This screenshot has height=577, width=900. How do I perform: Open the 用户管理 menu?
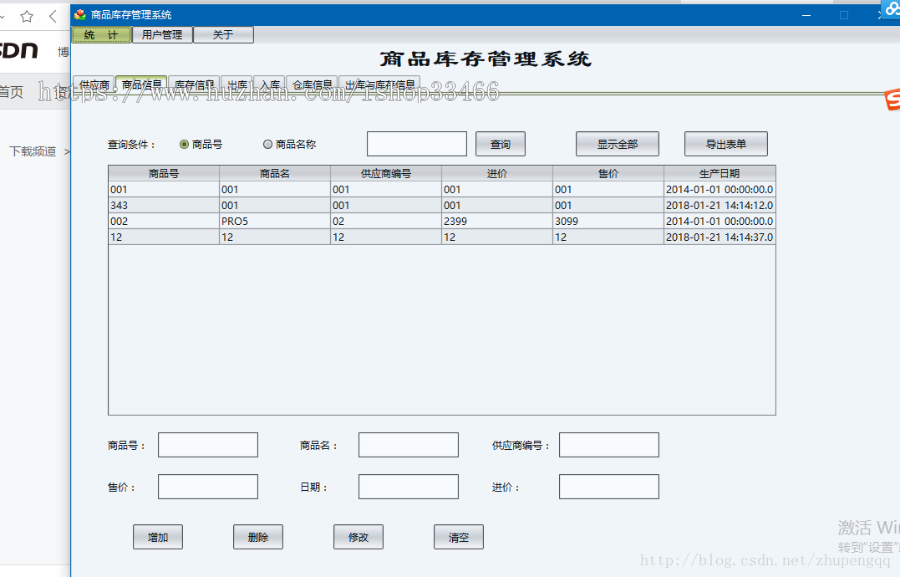(x=161, y=33)
